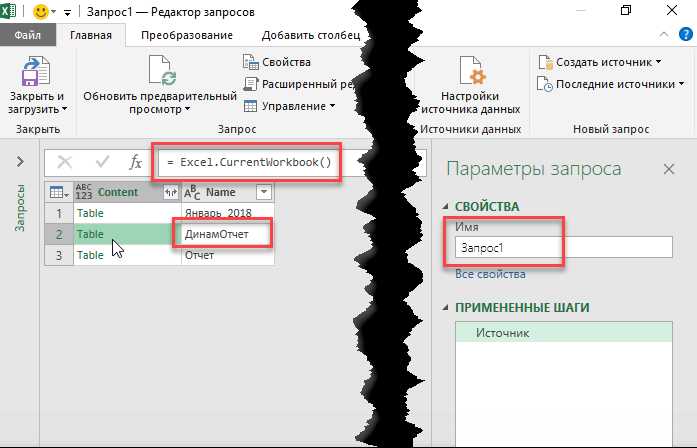This screenshot has width=697, height=448.
Task: Restore down the window
Action: [625, 10]
